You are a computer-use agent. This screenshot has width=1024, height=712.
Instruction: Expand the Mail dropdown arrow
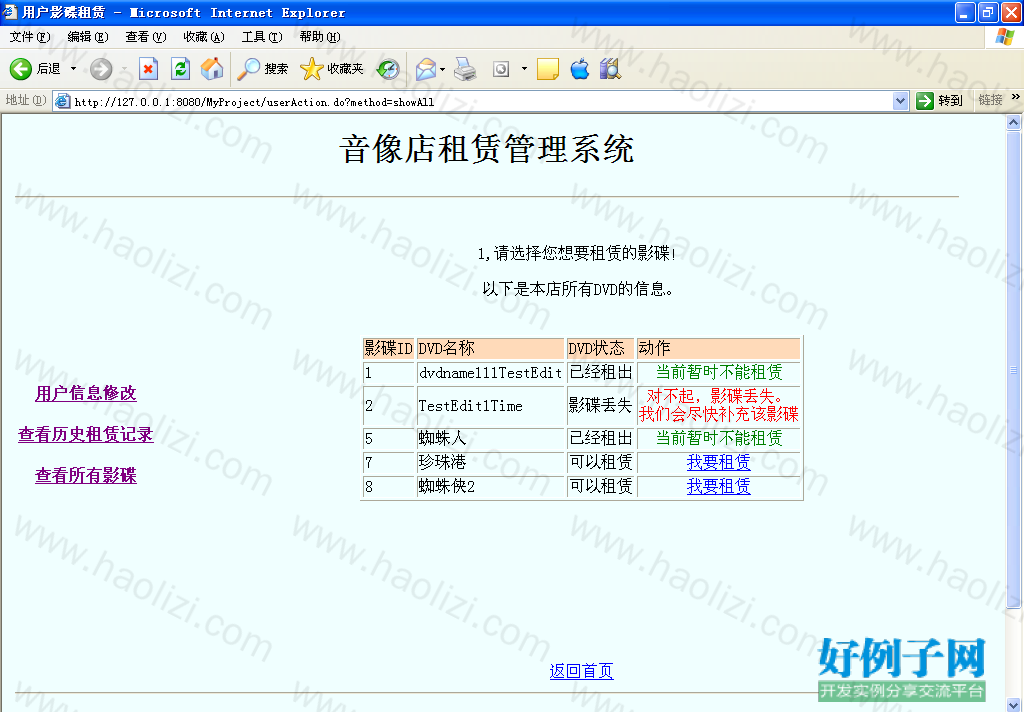click(x=443, y=69)
